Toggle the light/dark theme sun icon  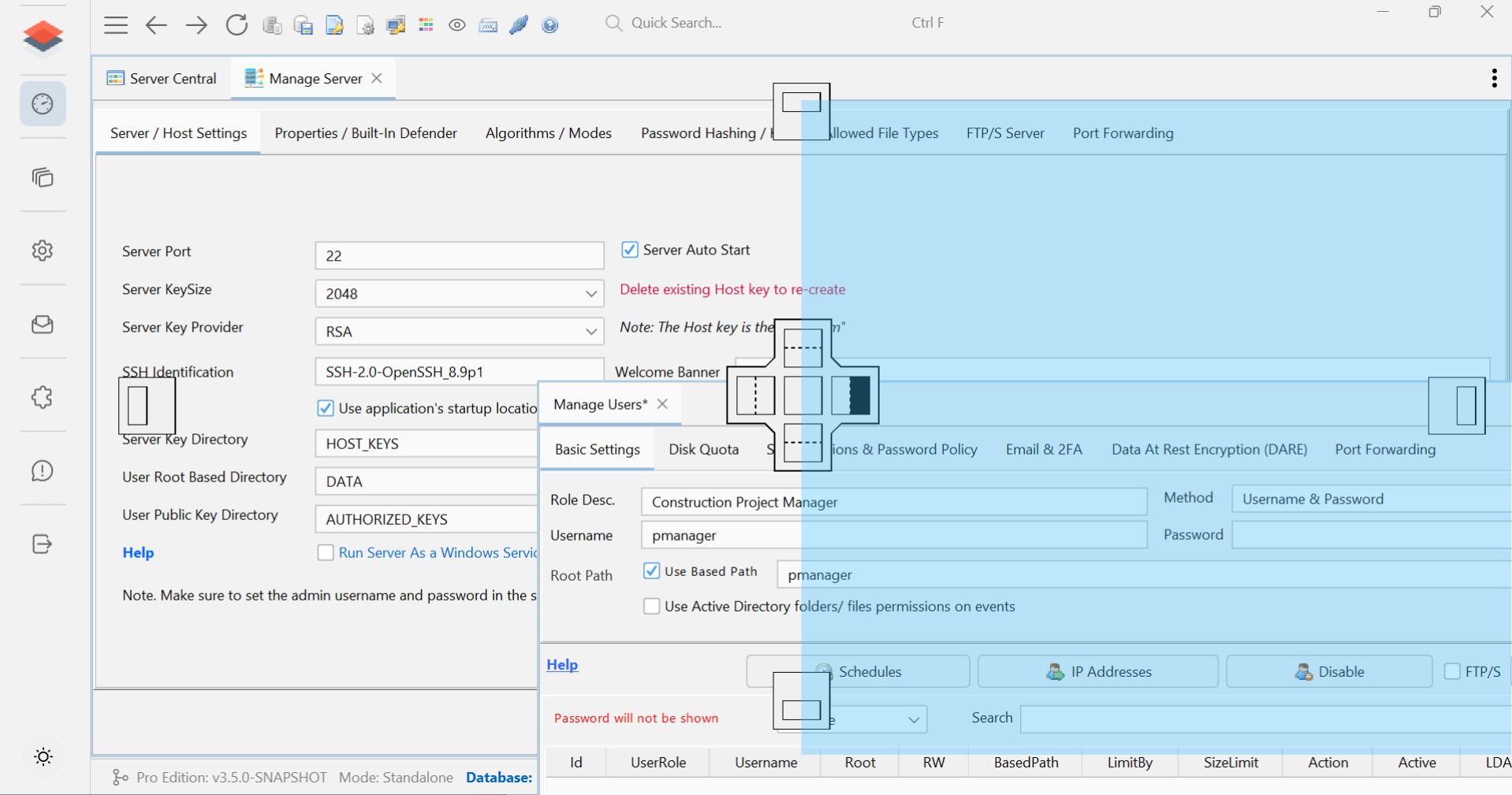(43, 756)
